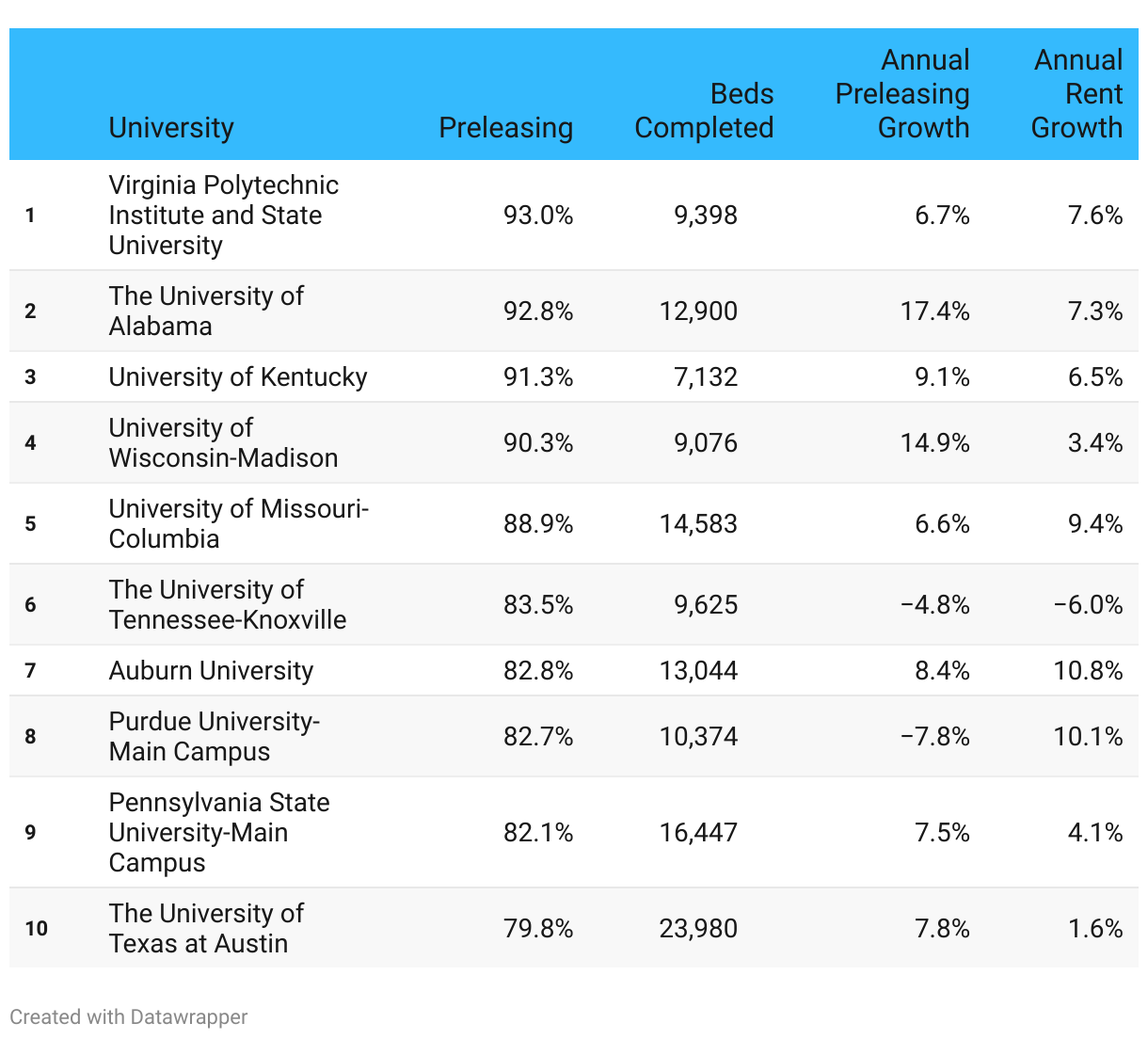Image resolution: width=1148 pixels, height=1039 pixels.
Task: Select University of Missouri-Columbia row name
Action: 238,524
